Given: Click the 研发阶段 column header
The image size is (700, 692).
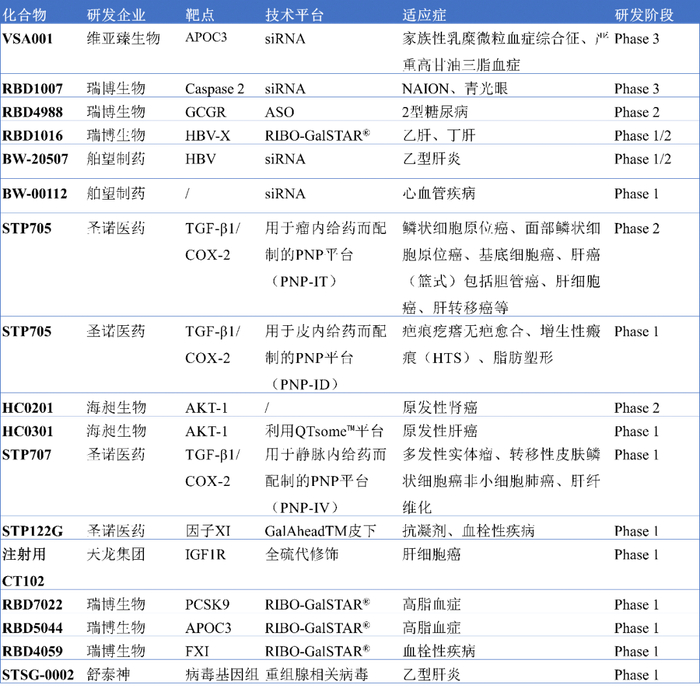Looking at the screenshot, I should (x=644, y=15).
